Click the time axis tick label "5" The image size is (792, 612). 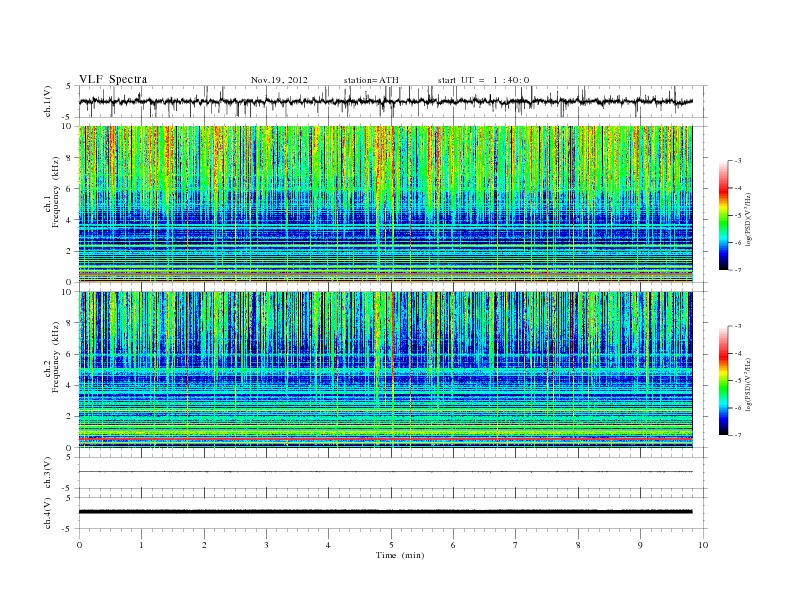pos(391,545)
